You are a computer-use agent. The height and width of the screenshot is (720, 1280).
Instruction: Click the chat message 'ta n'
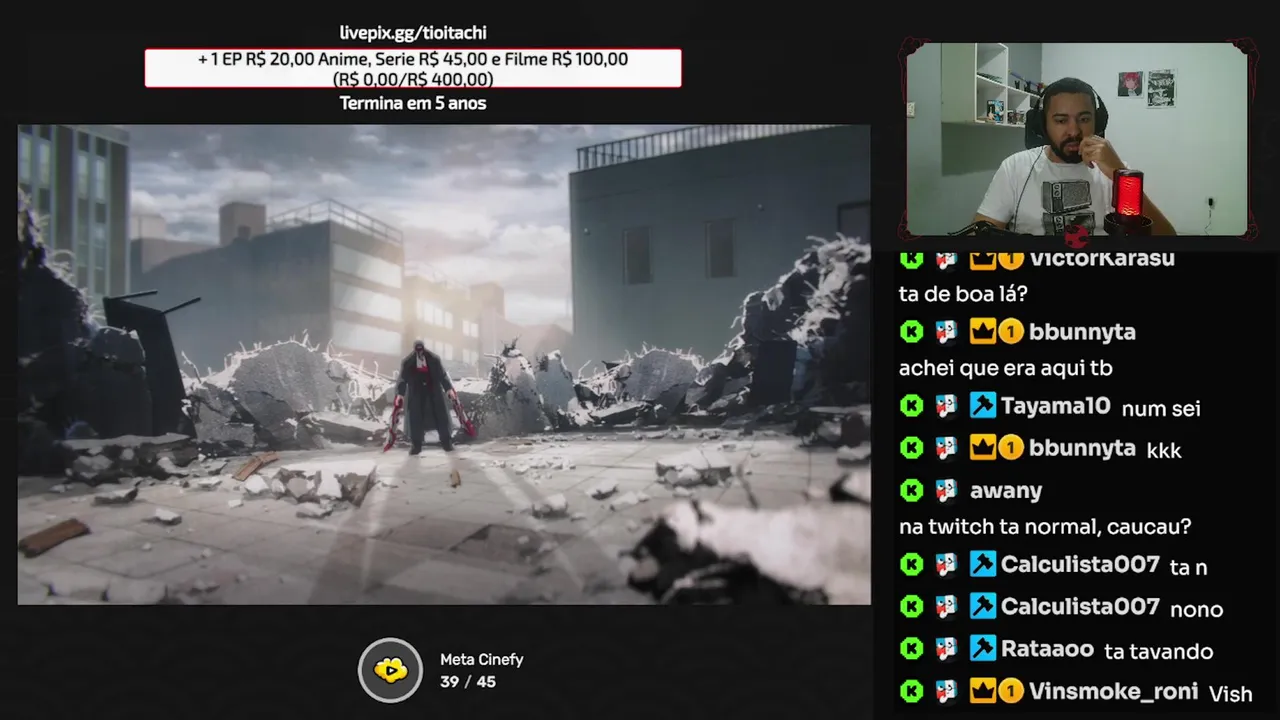click(1189, 567)
